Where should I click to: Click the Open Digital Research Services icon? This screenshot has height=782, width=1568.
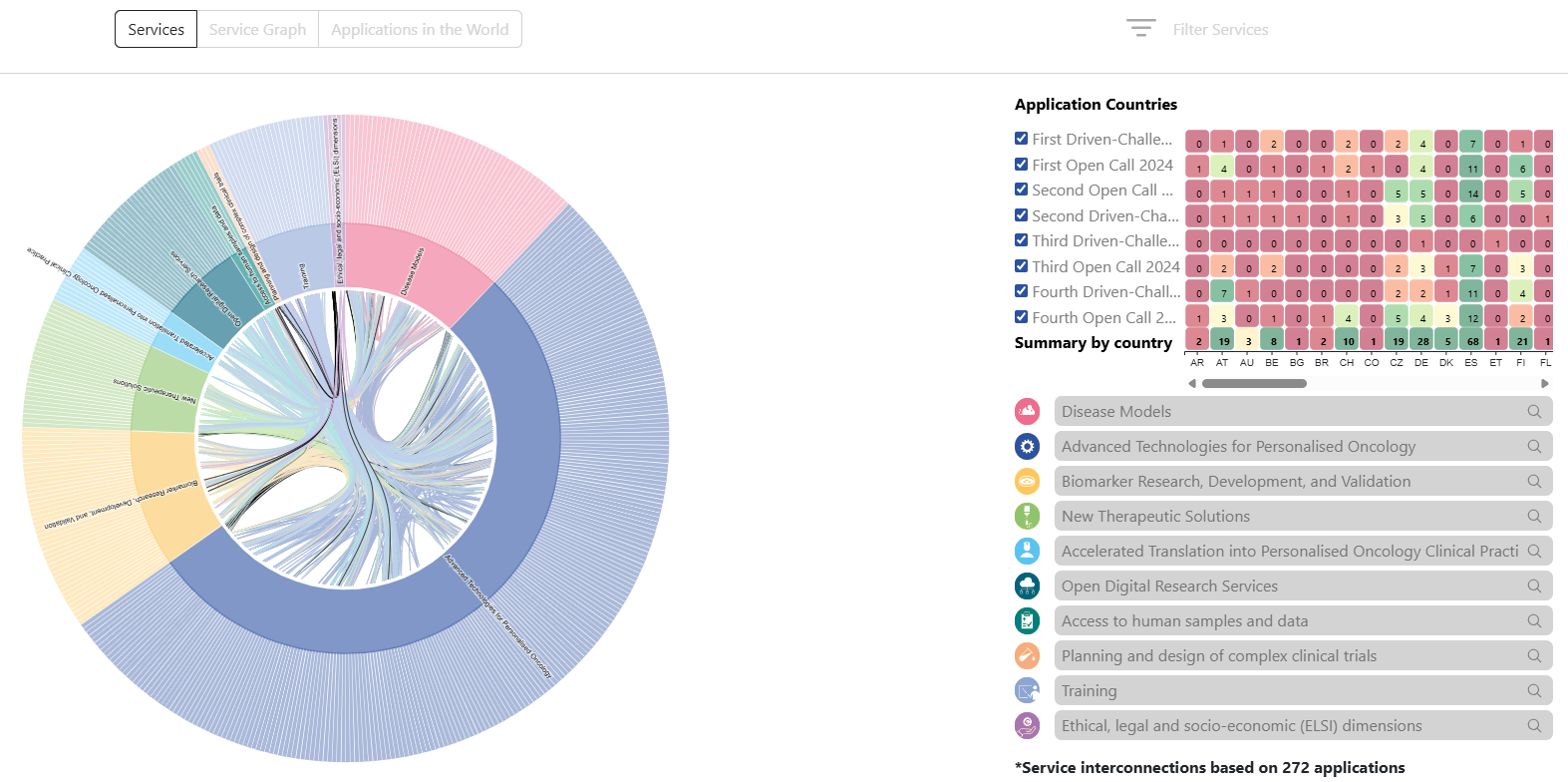(x=1027, y=586)
